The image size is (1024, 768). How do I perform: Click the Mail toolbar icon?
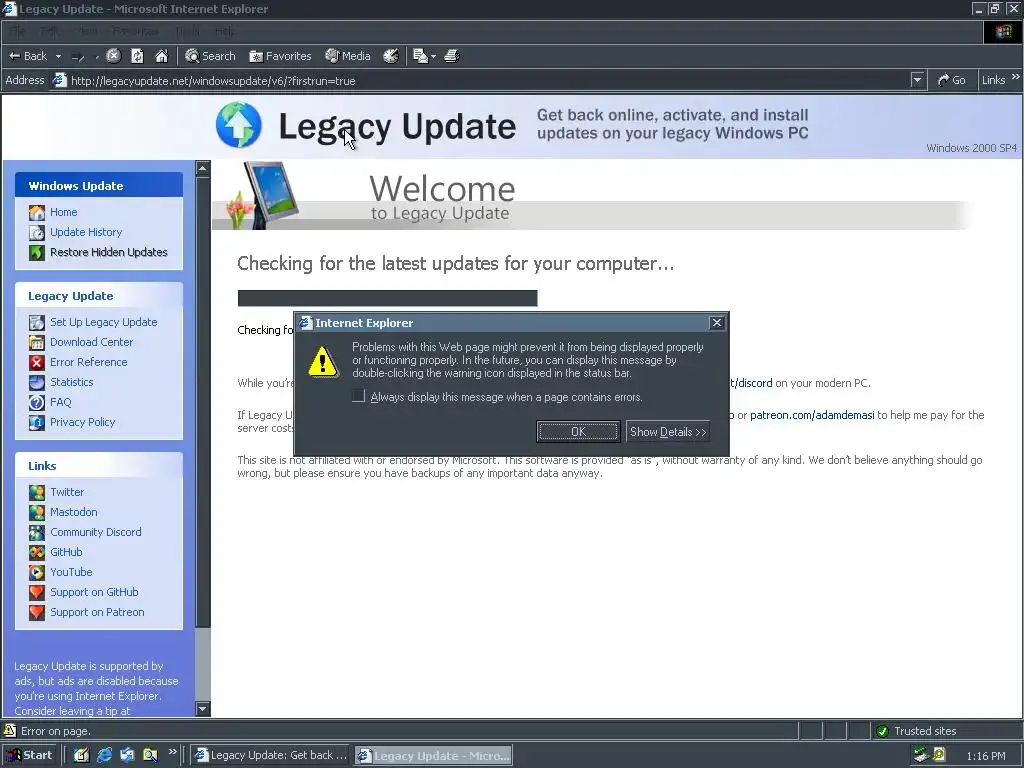point(421,56)
